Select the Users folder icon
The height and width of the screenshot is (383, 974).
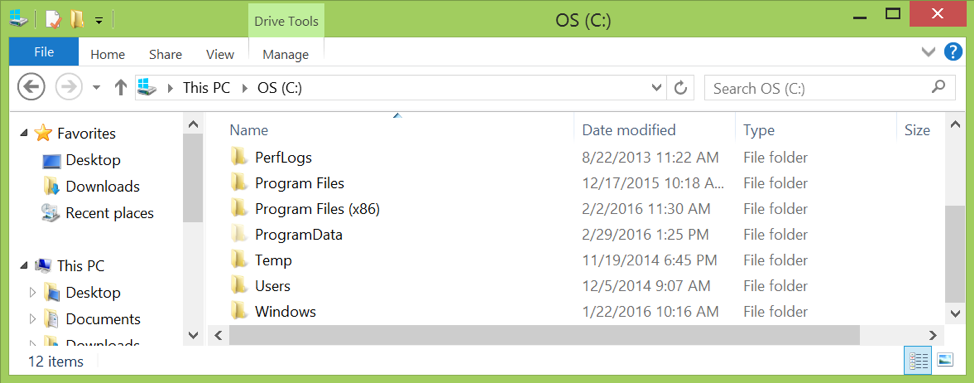click(x=239, y=286)
